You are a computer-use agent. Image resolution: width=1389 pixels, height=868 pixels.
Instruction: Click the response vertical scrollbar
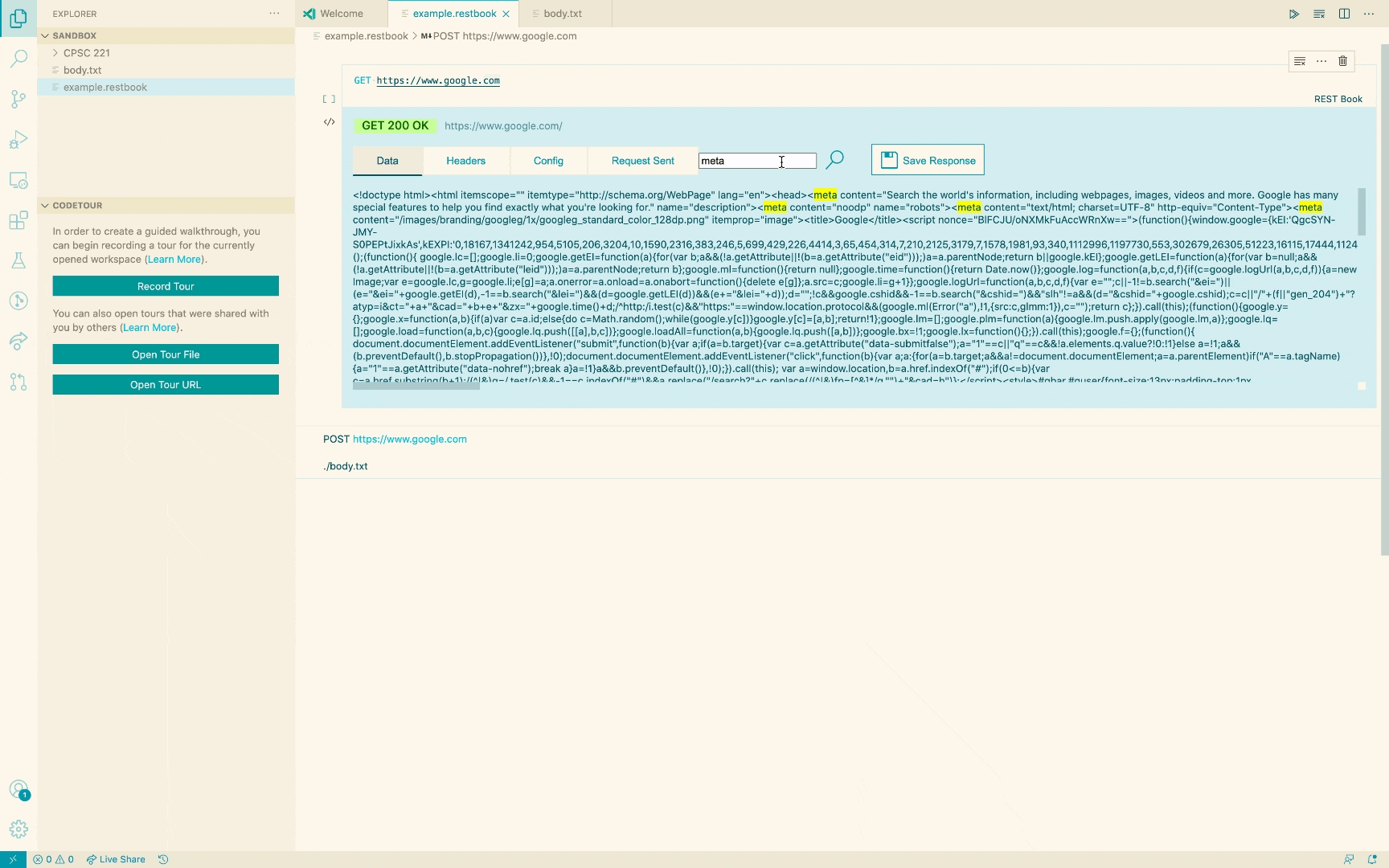[1362, 212]
